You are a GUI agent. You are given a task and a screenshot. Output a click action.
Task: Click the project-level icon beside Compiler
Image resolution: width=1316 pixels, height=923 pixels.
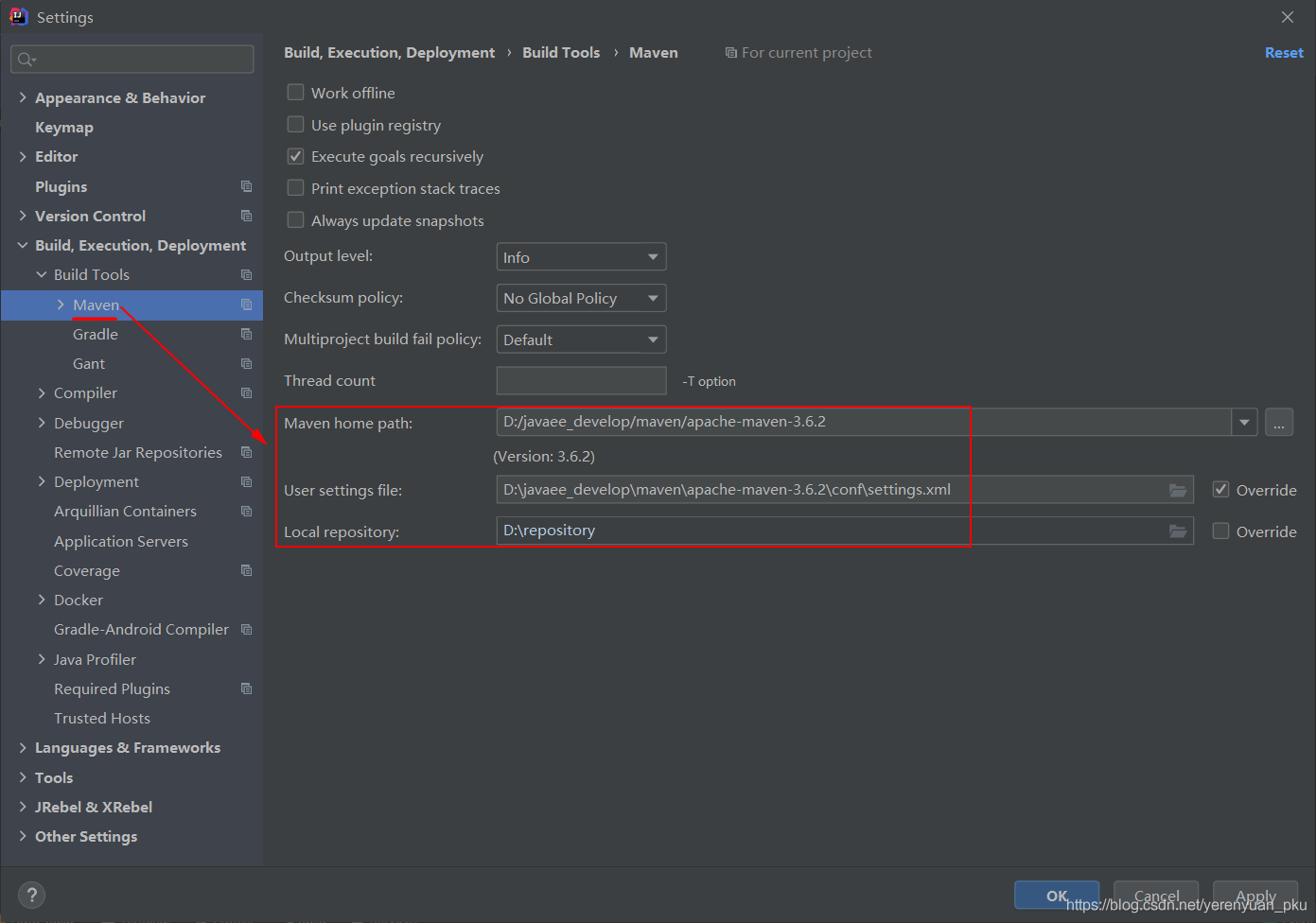point(246,392)
